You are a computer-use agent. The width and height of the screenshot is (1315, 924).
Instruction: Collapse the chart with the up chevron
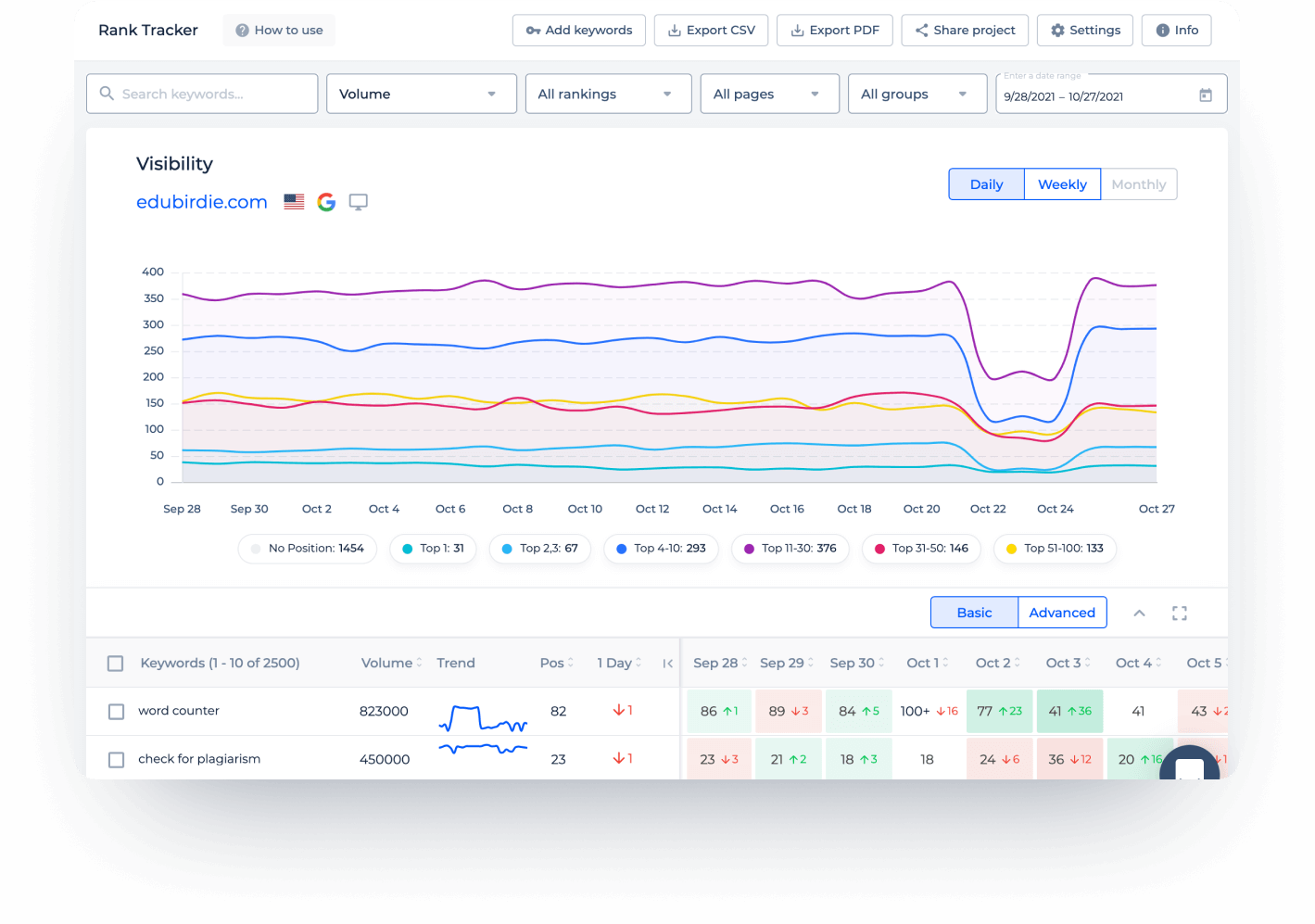click(1140, 614)
